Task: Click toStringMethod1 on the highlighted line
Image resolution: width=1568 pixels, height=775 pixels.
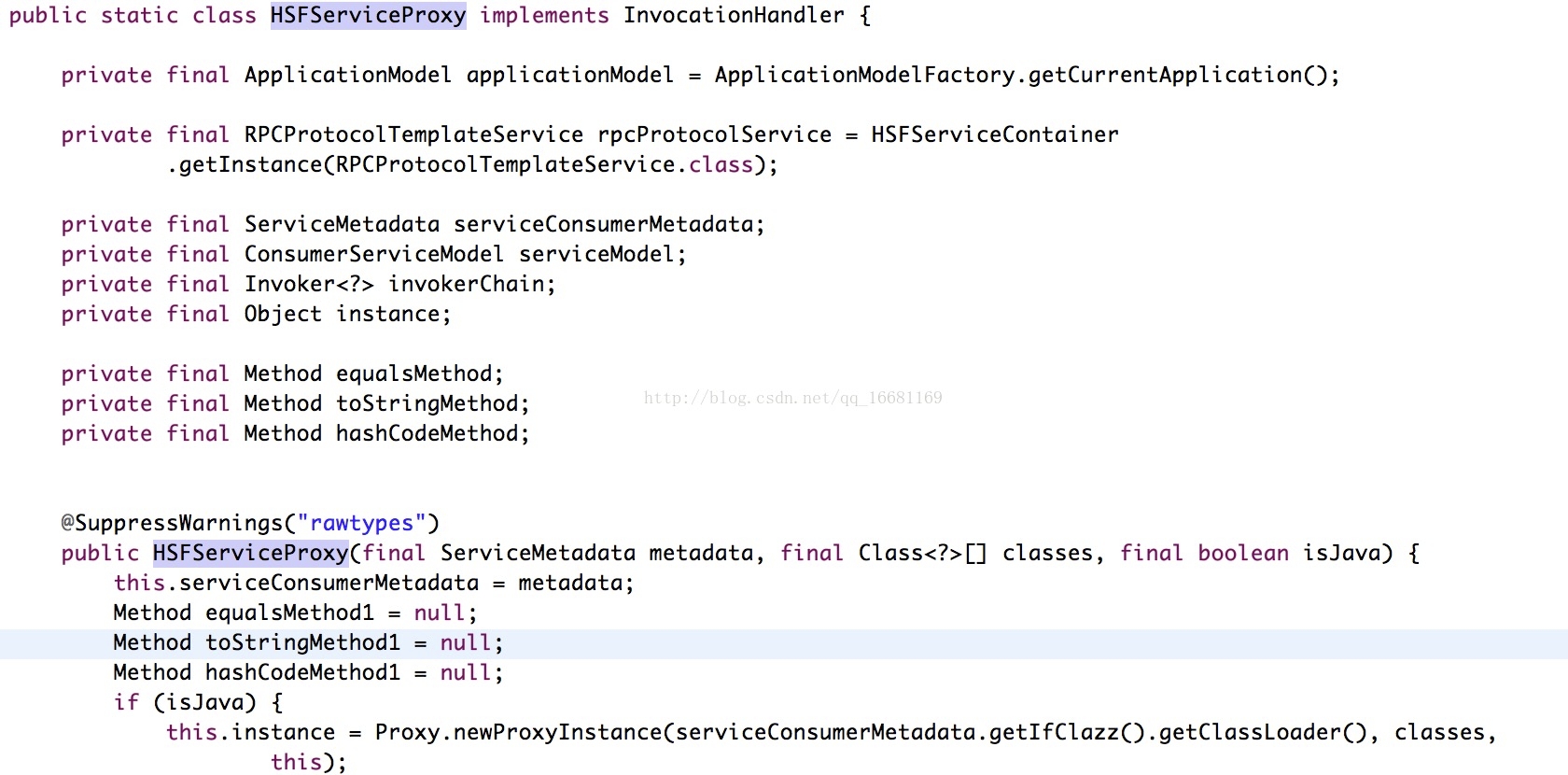Action: click(302, 643)
